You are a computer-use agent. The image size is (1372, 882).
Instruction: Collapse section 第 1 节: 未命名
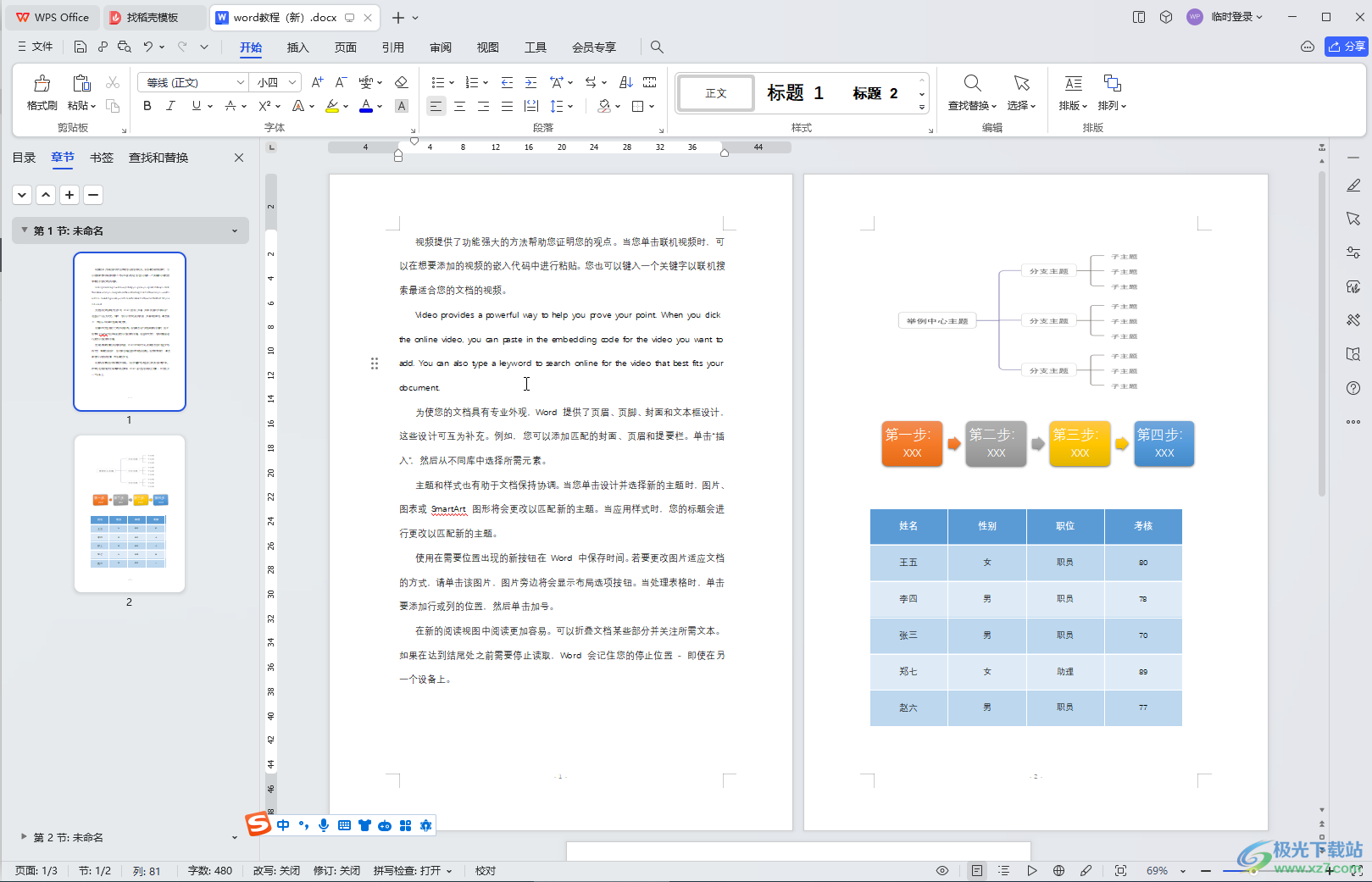(25, 230)
